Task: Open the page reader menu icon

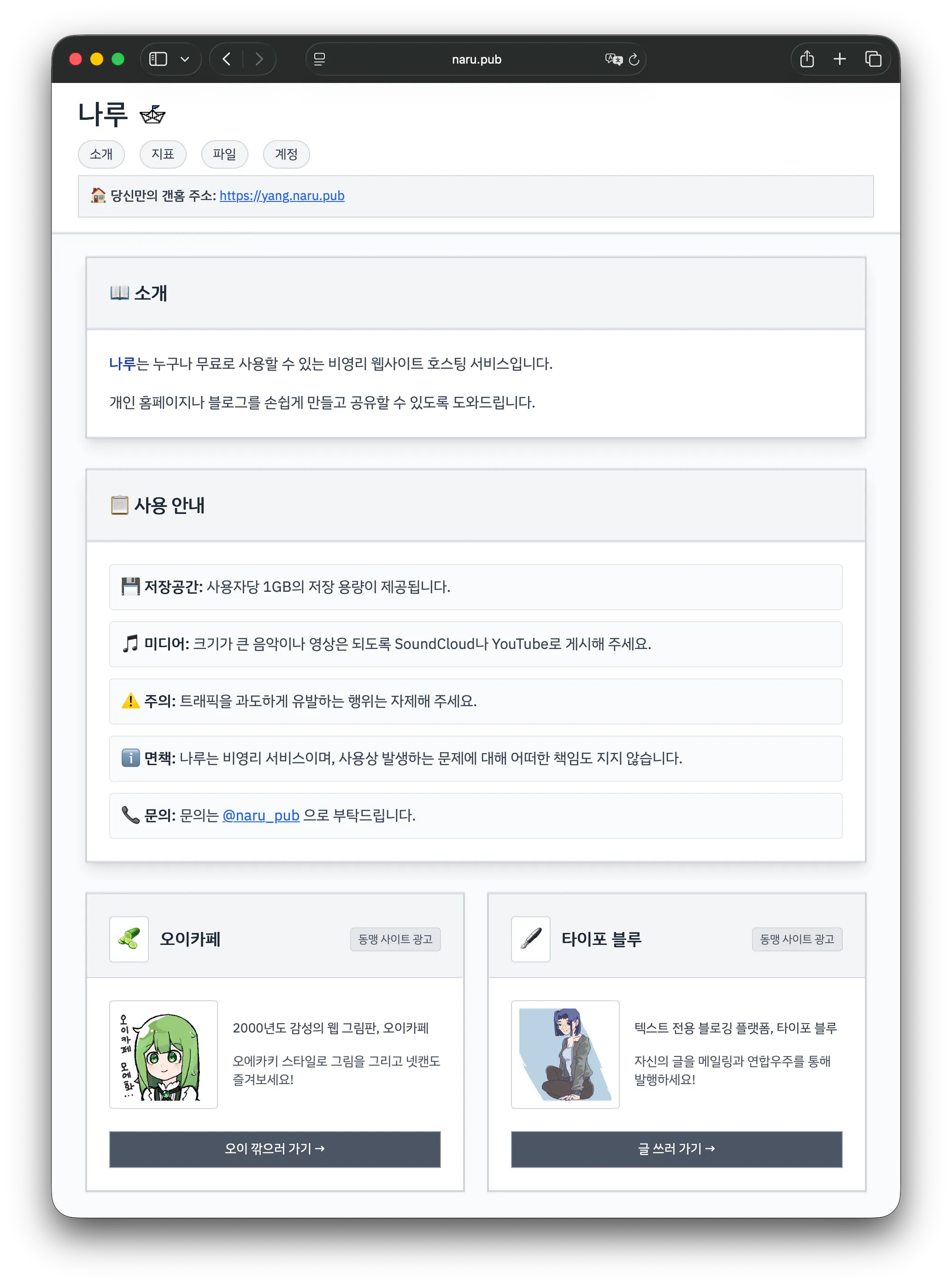Action: click(319, 59)
